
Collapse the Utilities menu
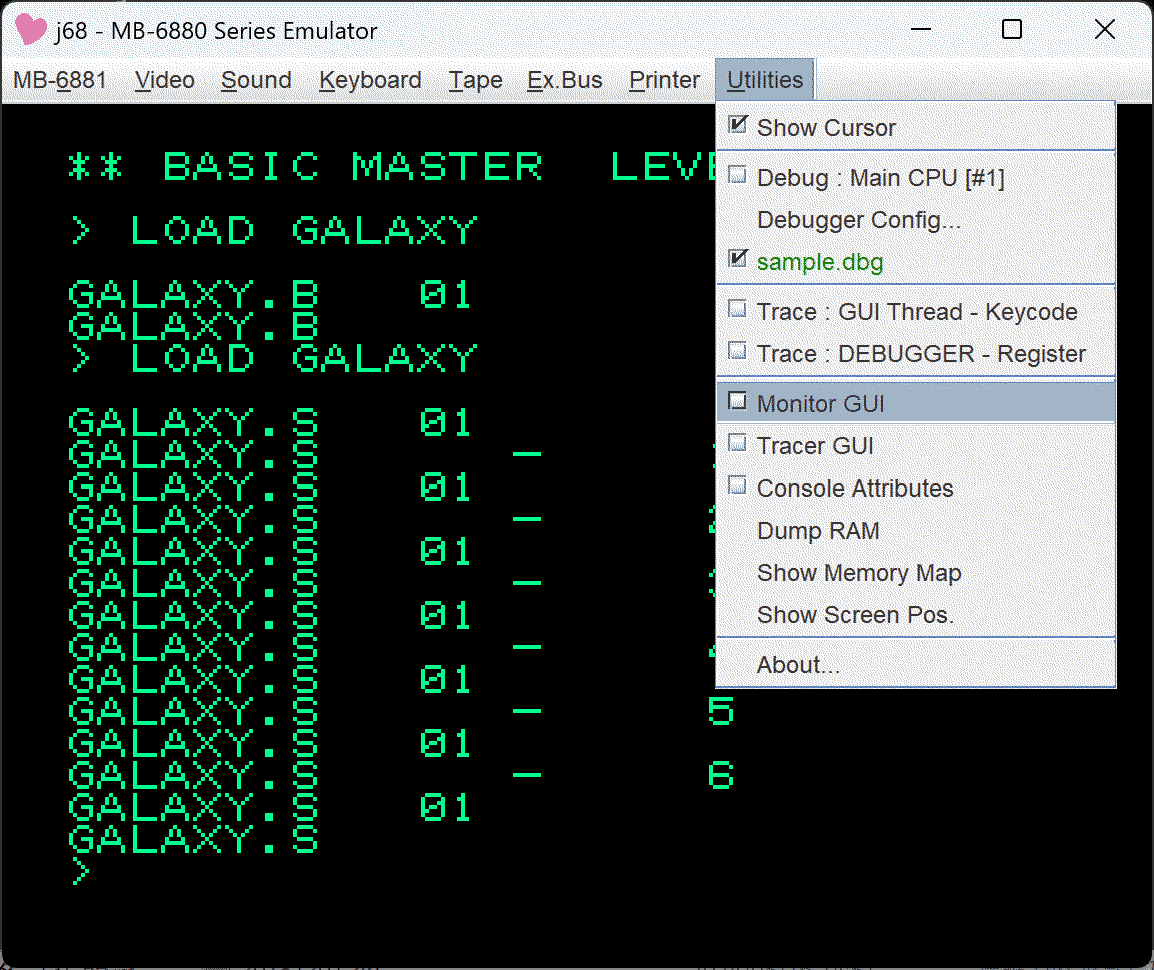tap(765, 79)
